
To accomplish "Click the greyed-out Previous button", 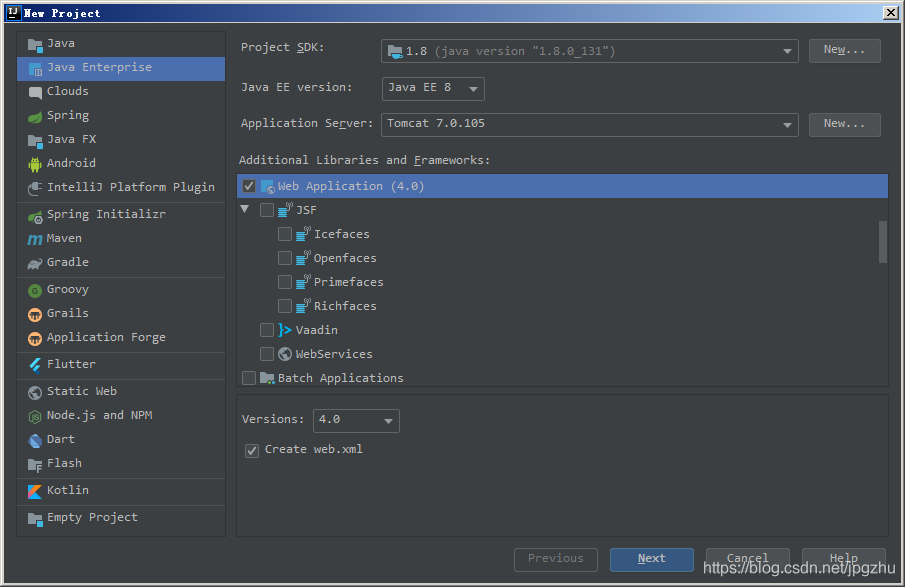I will point(556,559).
